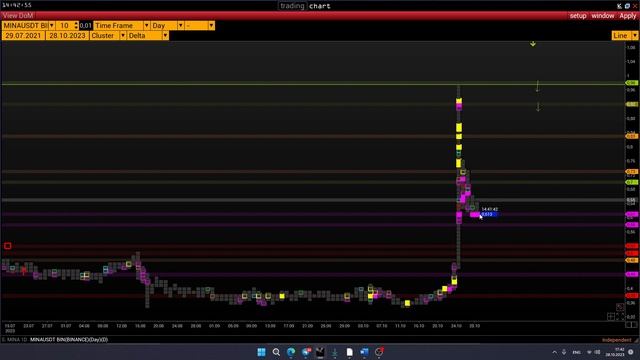Click the fit-to-screen arrows icon
The image size is (640, 360).
pos(620,316)
